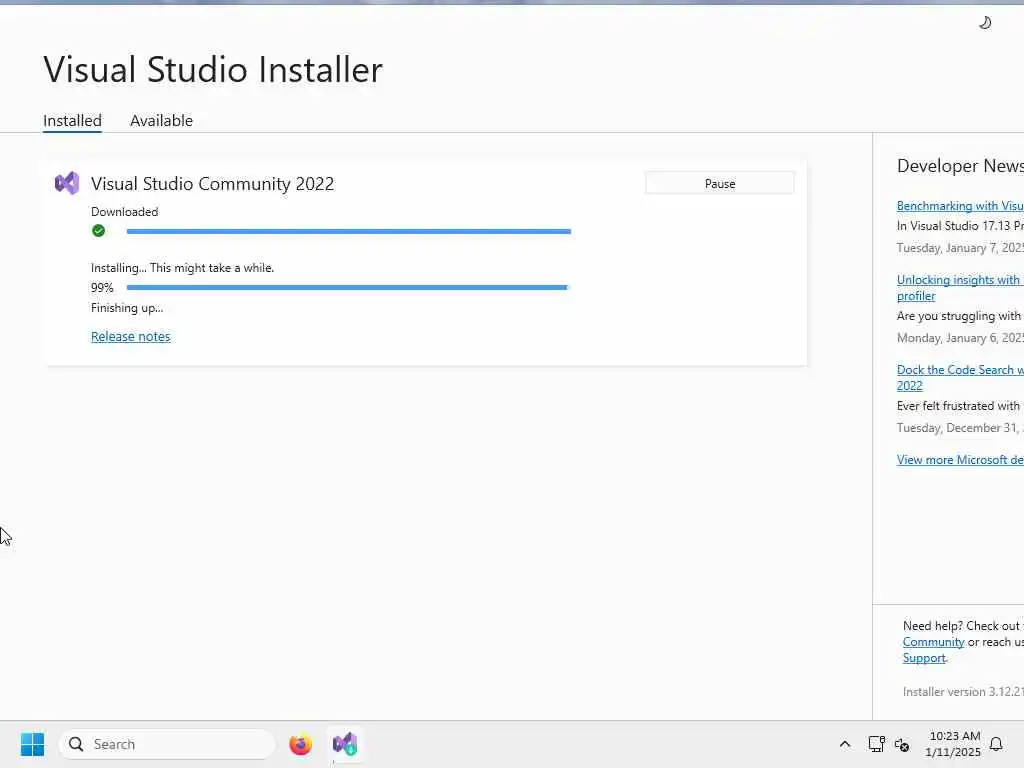
Task: Click the Monday, January 6 date text
Action: tap(960, 338)
